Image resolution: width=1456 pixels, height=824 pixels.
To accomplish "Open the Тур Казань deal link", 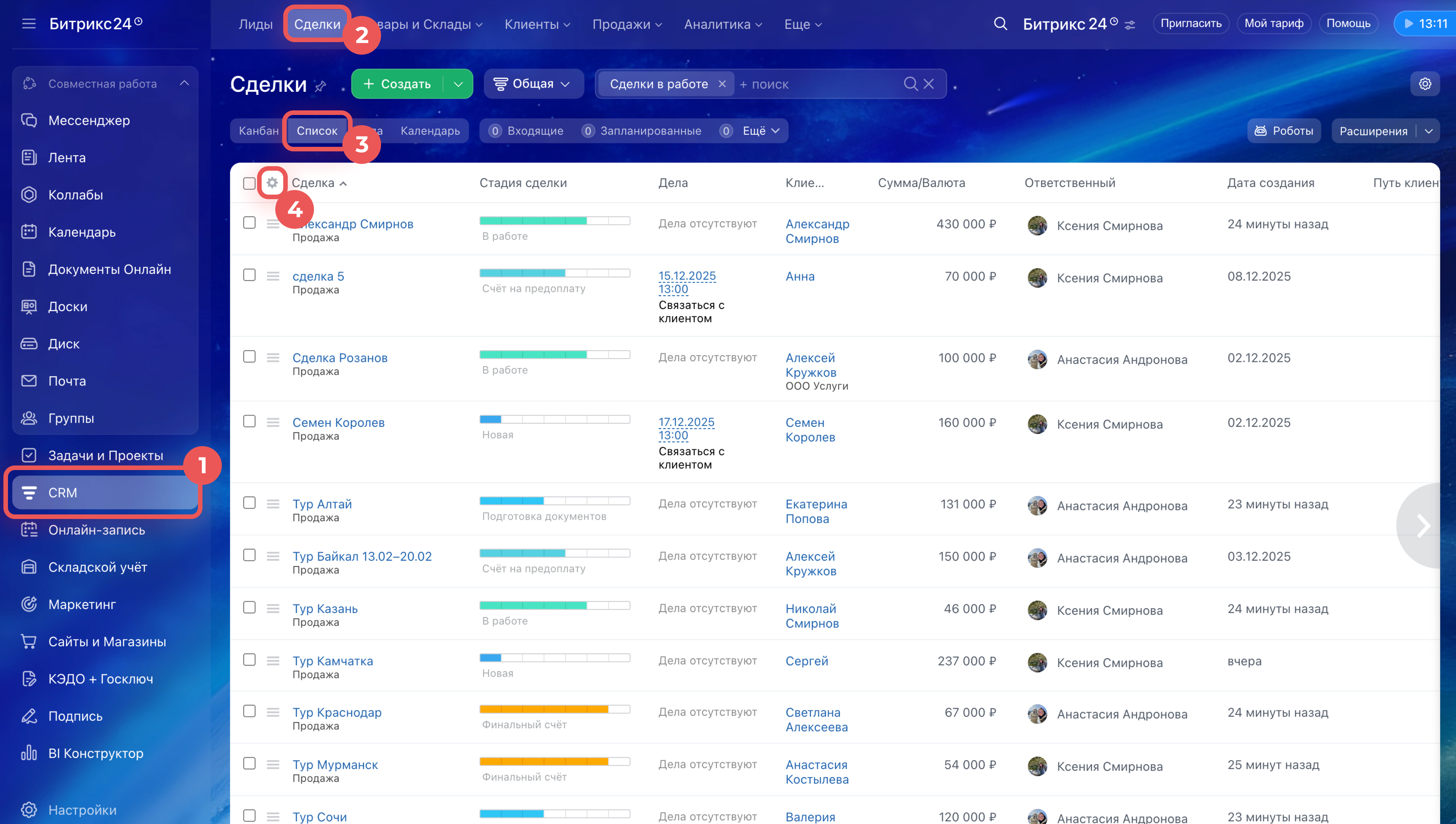I will tap(325, 609).
